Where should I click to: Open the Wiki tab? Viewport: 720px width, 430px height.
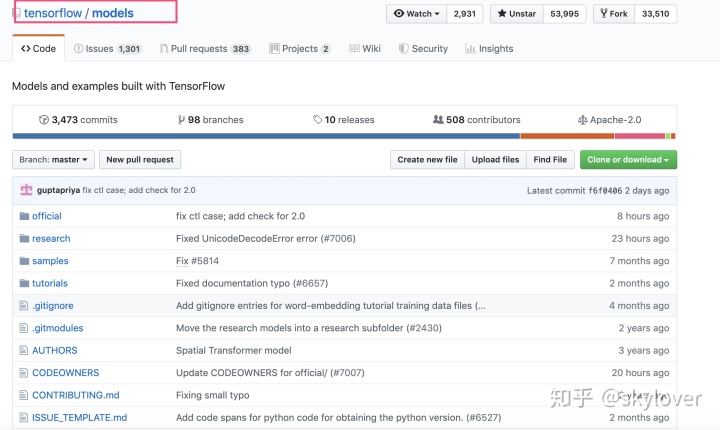365,49
